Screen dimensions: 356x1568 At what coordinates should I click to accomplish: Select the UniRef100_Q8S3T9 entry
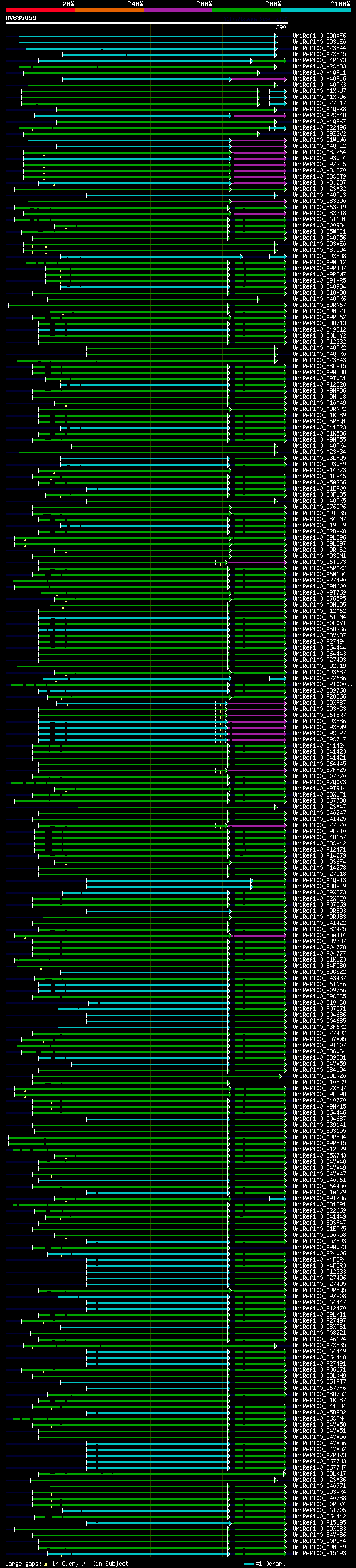319,176
